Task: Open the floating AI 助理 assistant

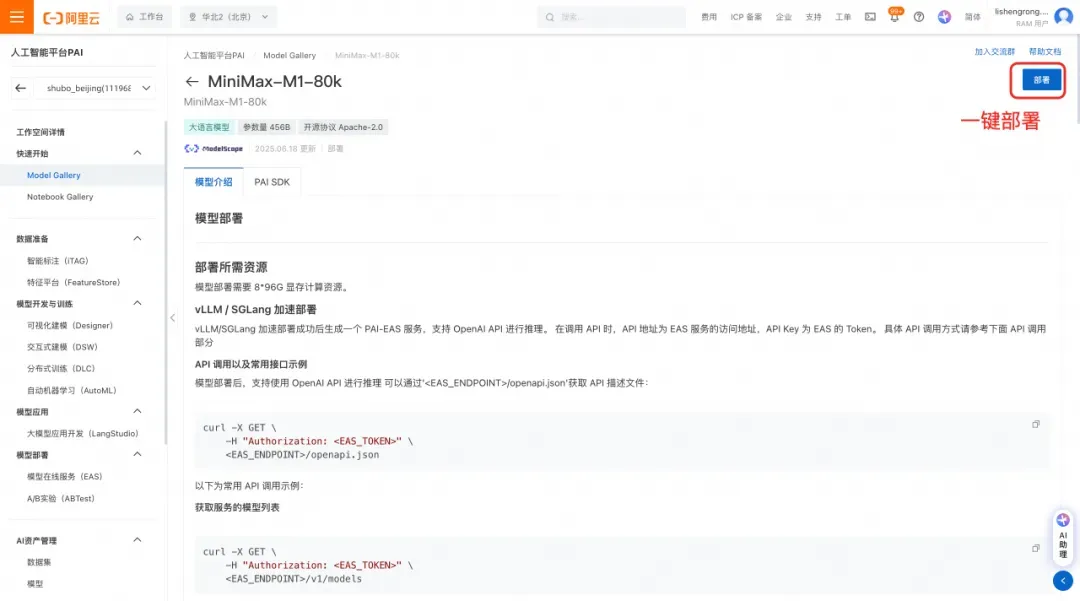Action: point(1063,536)
